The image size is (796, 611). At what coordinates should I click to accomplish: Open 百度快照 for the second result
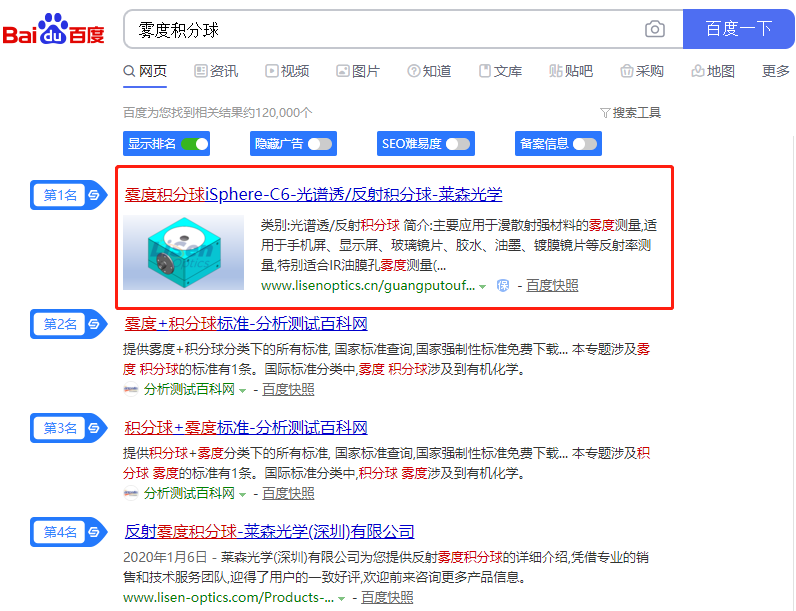coord(288,389)
